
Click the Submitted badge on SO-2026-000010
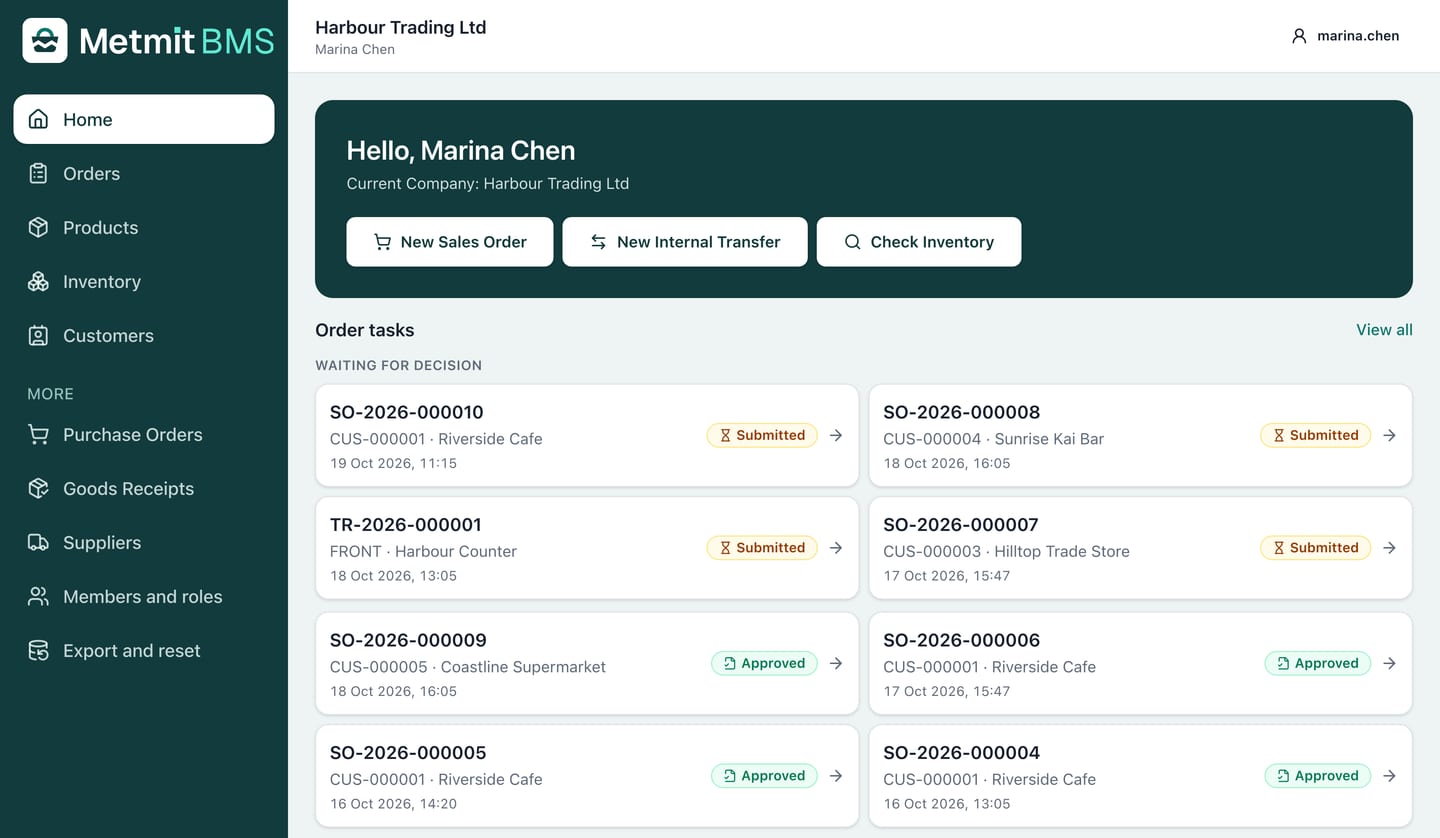click(762, 435)
